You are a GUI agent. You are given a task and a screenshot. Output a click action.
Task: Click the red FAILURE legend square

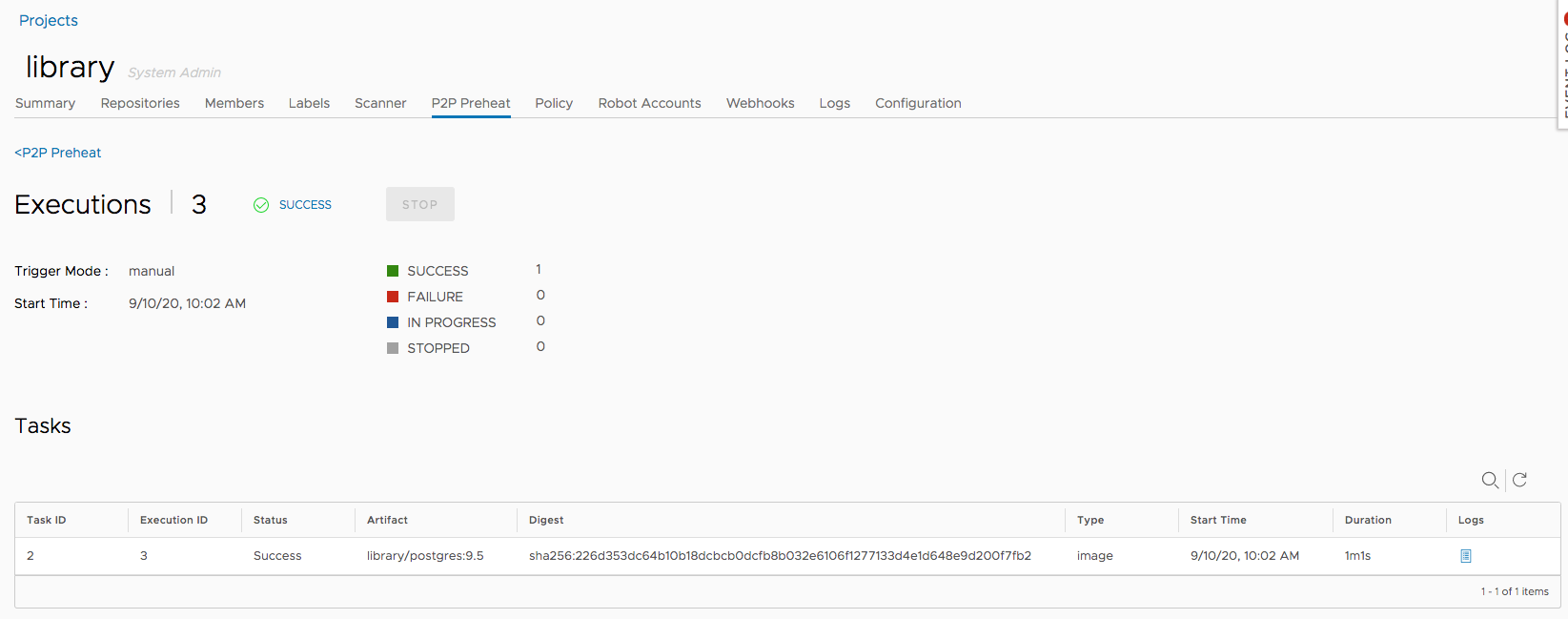pyautogui.click(x=393, y=297)
